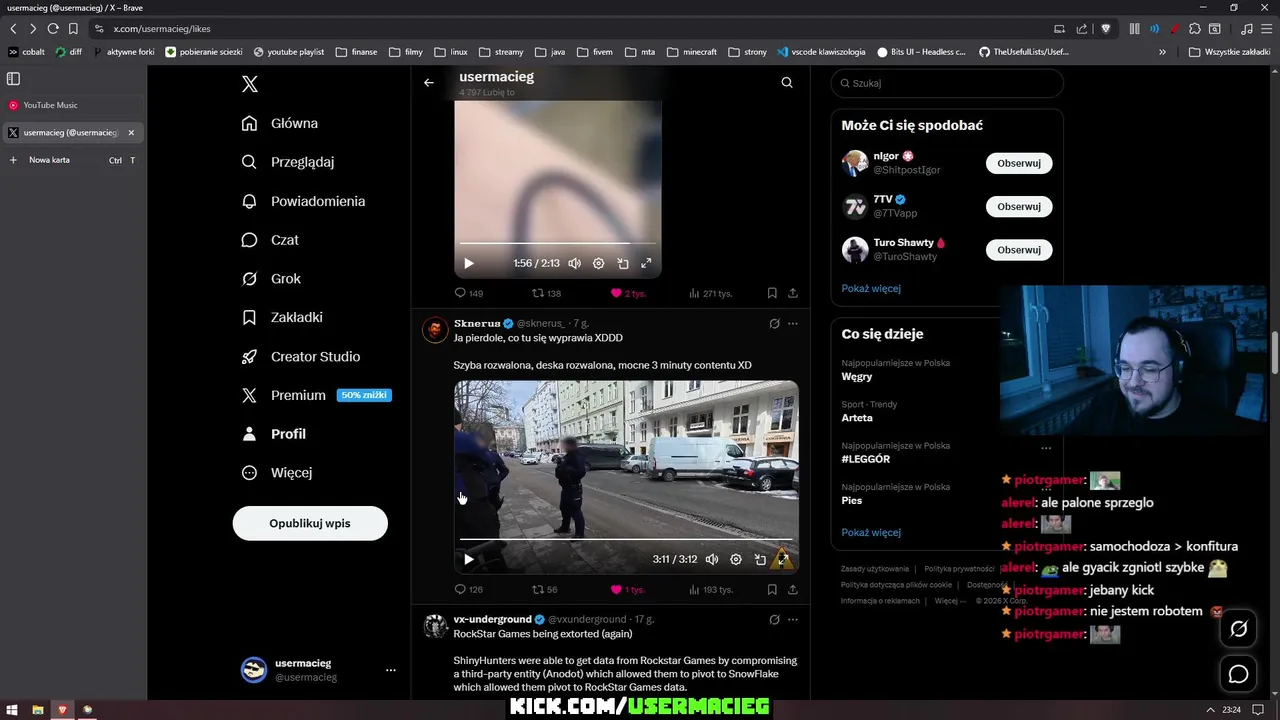Seek the Sknerus video progress bar
This screenshot has height=720, width=1280.
click(x=627, y=539)
